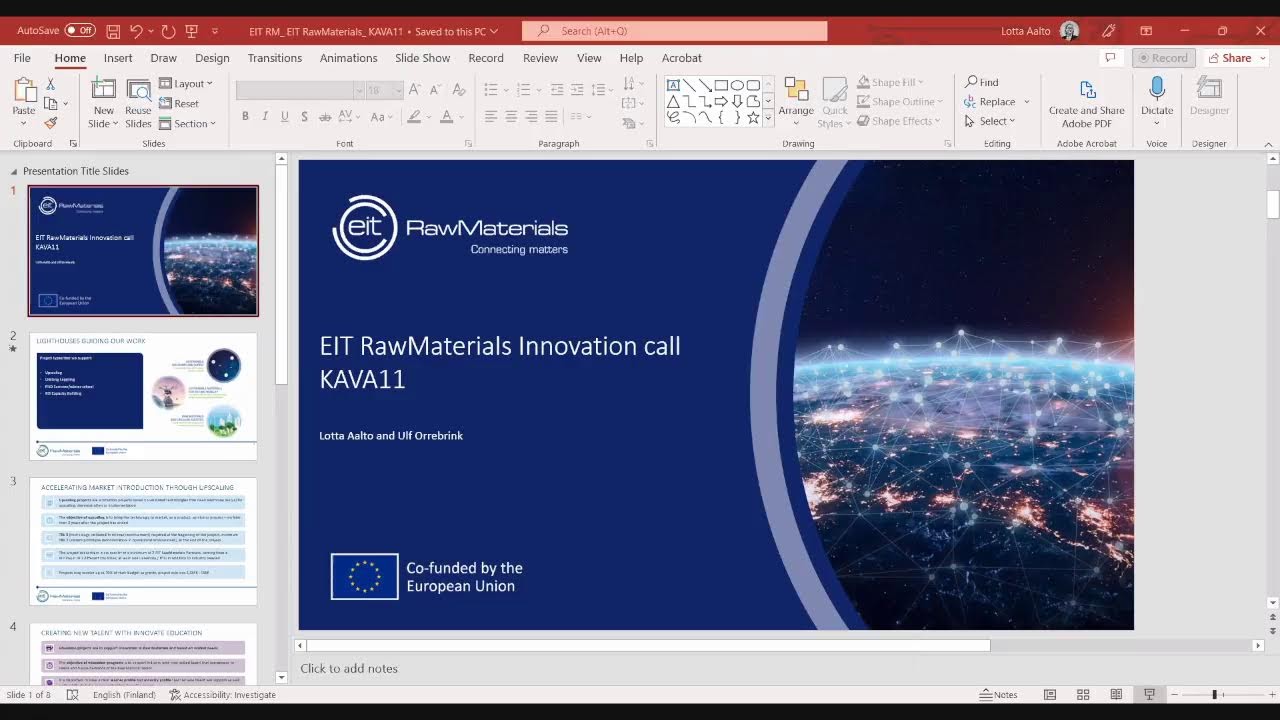Click Find in Editing group
The image size is (1280, 720).
pyautogui.click(x=982, y=82)
